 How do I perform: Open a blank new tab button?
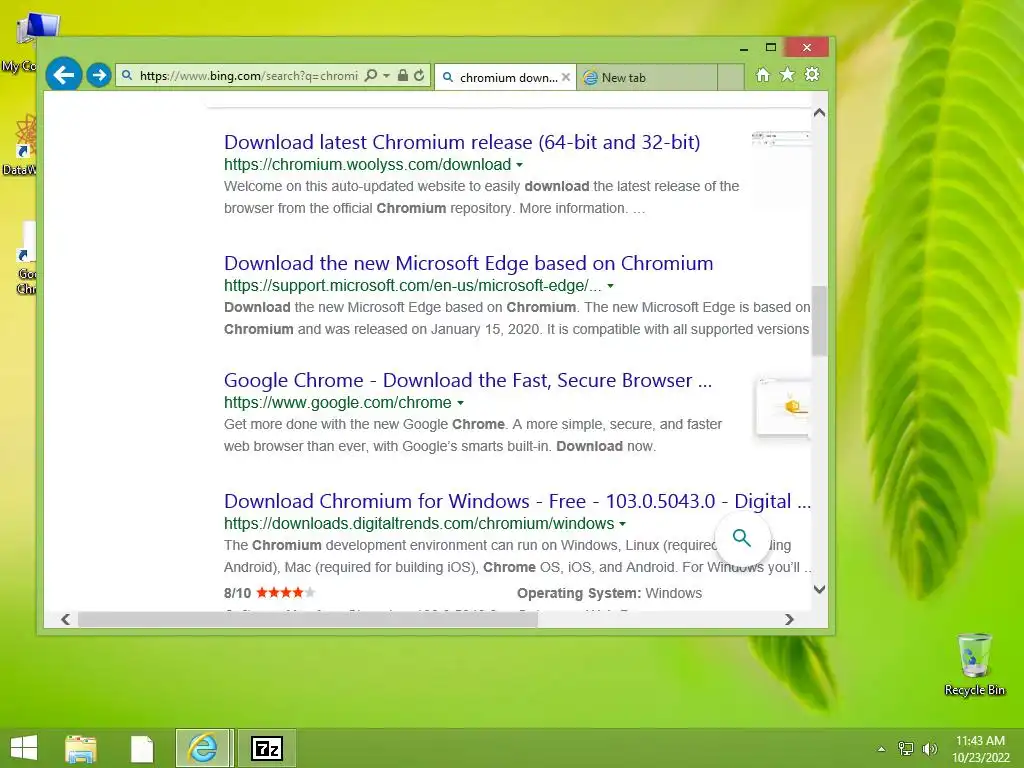click(731, 77)
